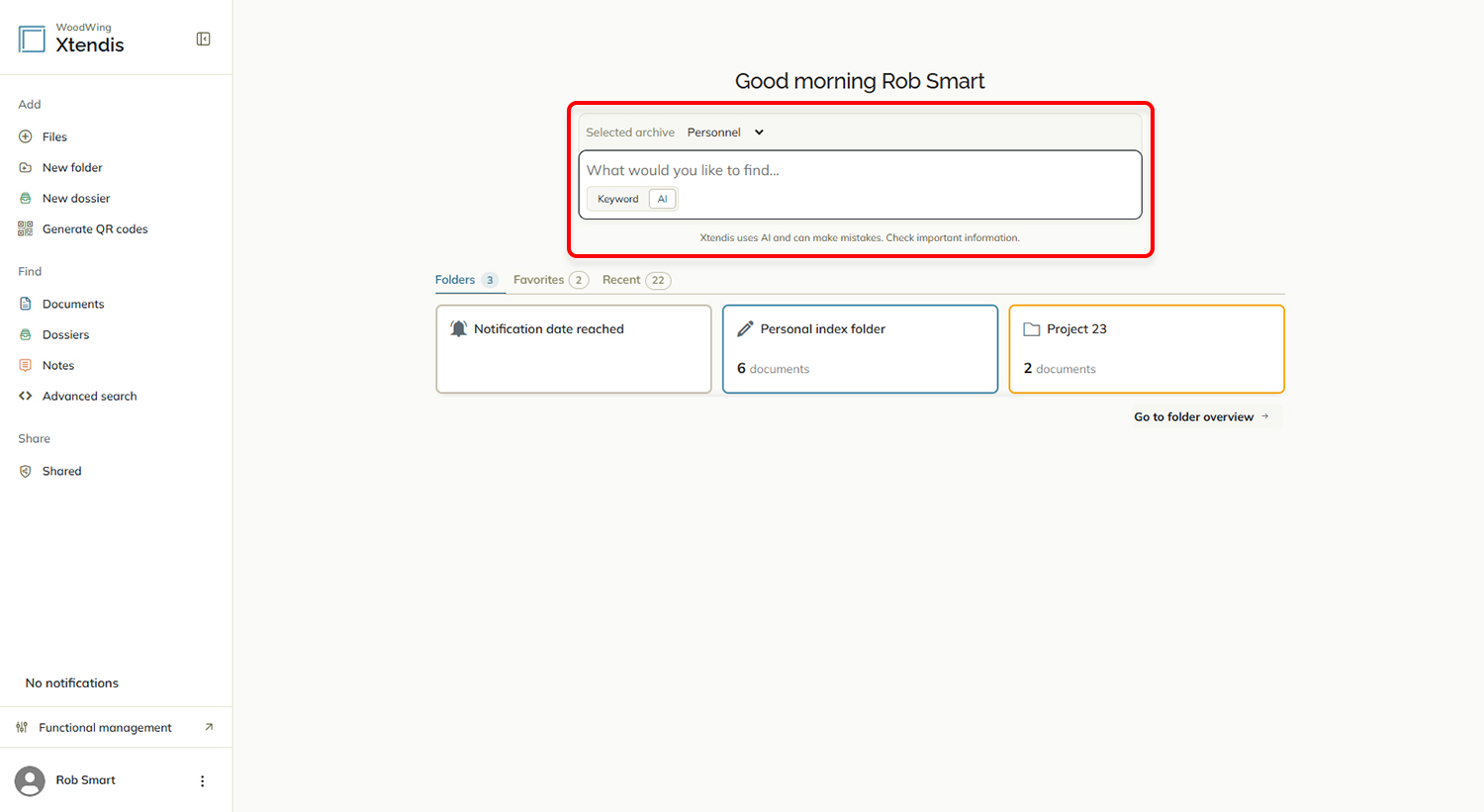This screenshot has height=812, width=1484.
Task: Click Go to folder overview
Action: click(1202, 416)
